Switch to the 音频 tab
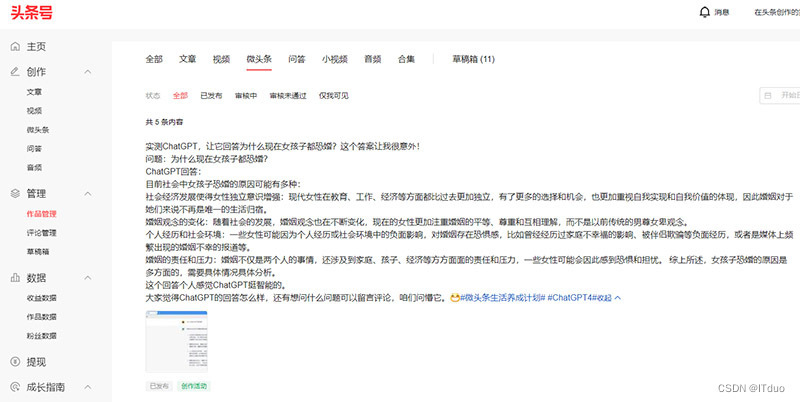This screenshot has width=800, height=402. point(372,59)
